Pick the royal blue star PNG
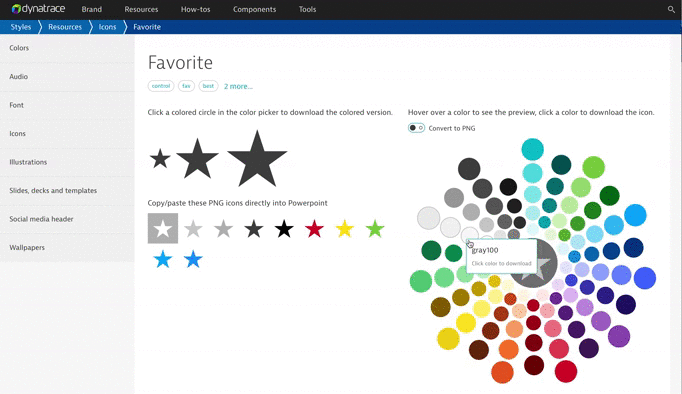Viewport: 682px width, 394px height. pyautogui.click(x=193, y=259)
